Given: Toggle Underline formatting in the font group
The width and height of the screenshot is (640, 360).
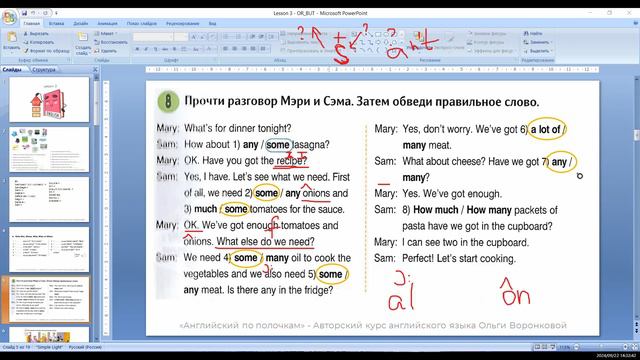Looking at the screenshot, I should 155,49.
